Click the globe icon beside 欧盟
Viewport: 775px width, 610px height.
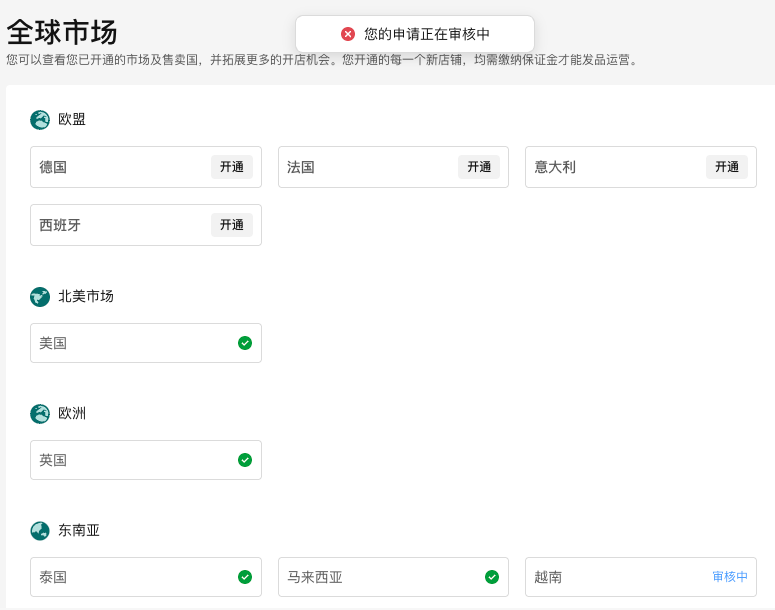click(40, 120)
